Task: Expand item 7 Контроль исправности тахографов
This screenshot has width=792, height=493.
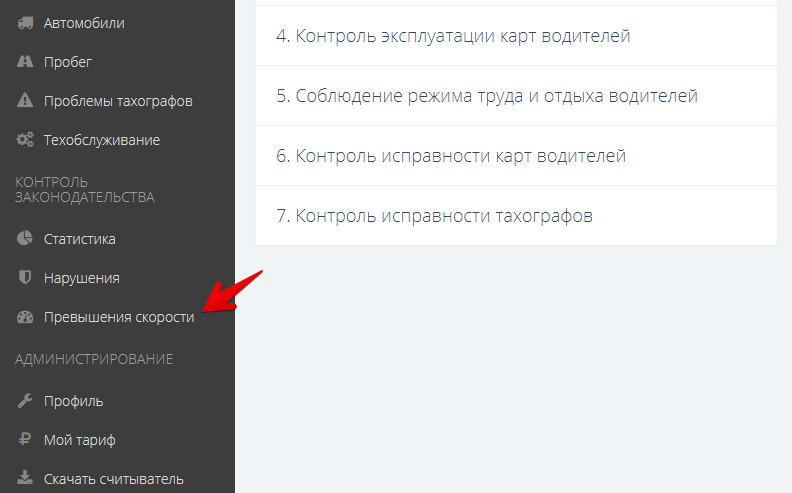Action: pos(434,216)
